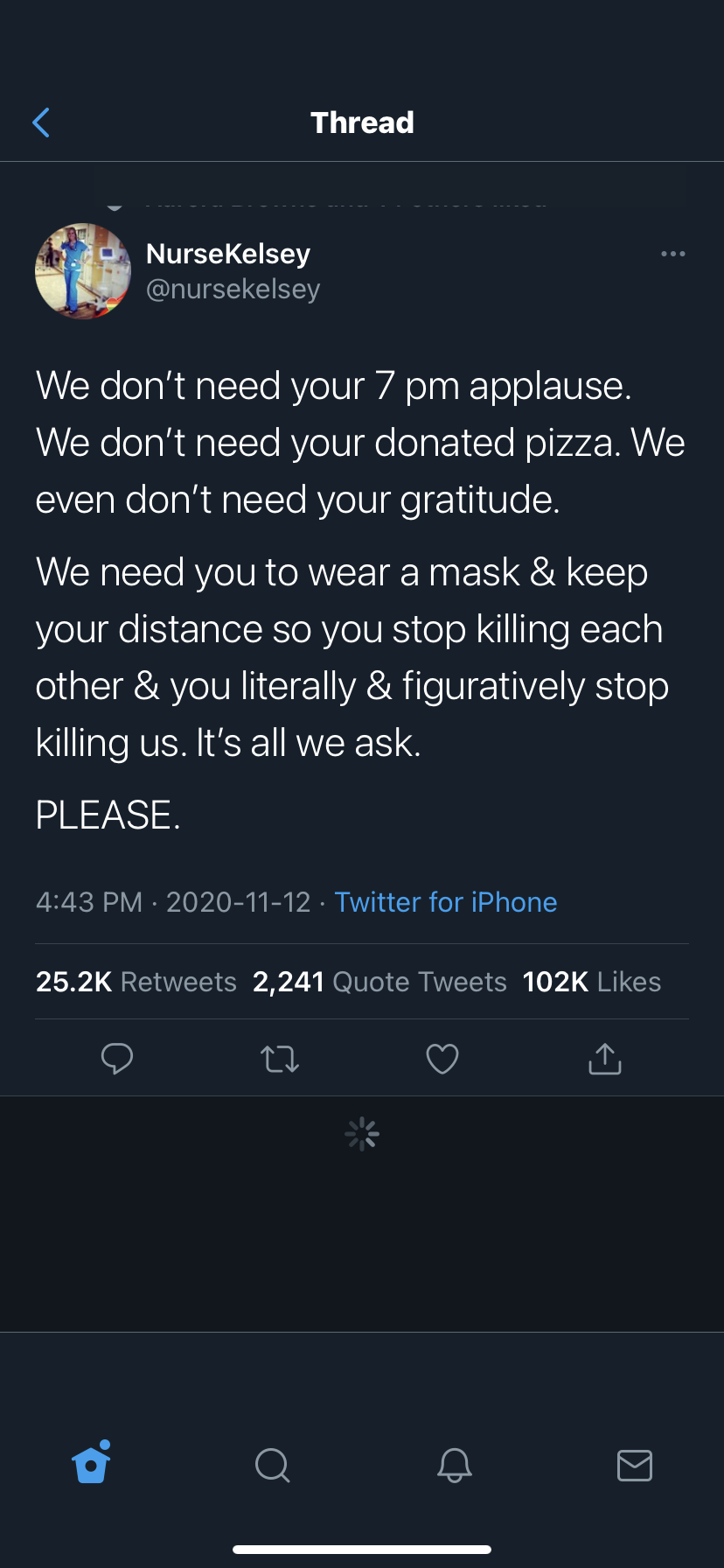
Task: View the 2,241 Quote Tweets
Action: click(379, 982)
